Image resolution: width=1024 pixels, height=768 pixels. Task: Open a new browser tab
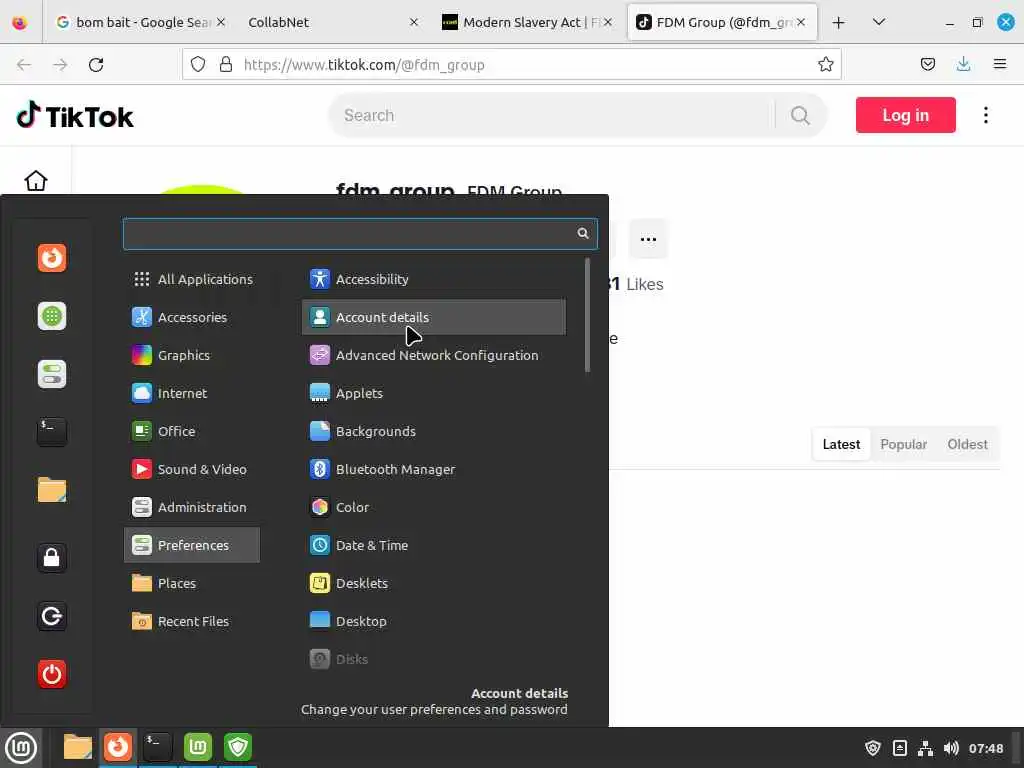tap(839, 22)
